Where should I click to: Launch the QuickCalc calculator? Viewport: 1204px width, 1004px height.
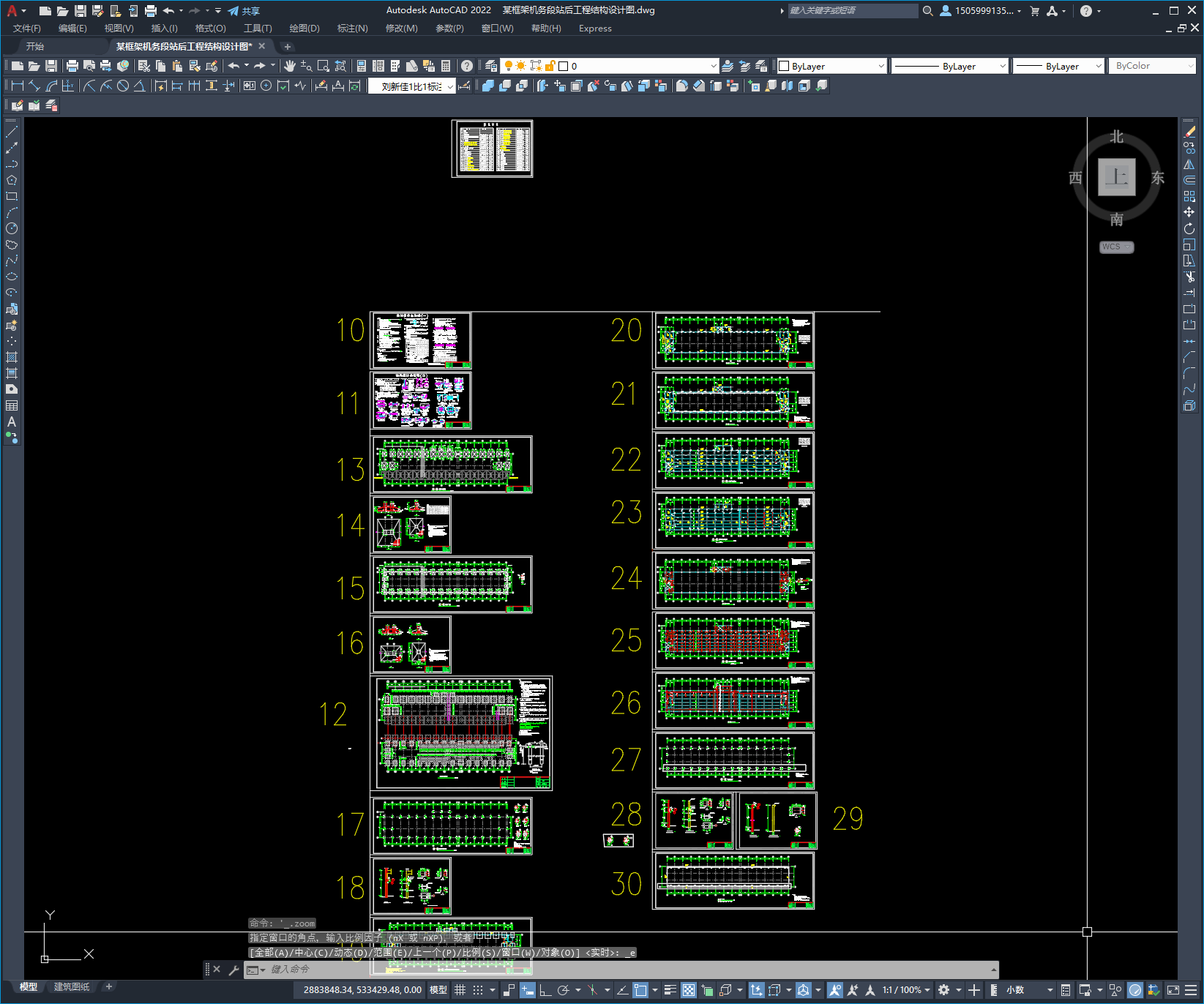point(446,66)
